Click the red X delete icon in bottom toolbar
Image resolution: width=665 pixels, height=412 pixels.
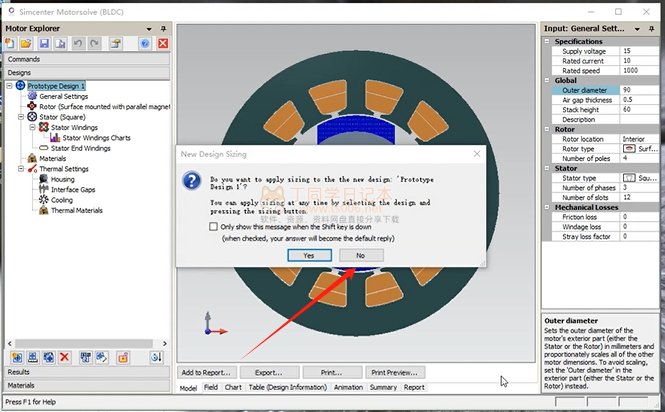click(64, 357)
